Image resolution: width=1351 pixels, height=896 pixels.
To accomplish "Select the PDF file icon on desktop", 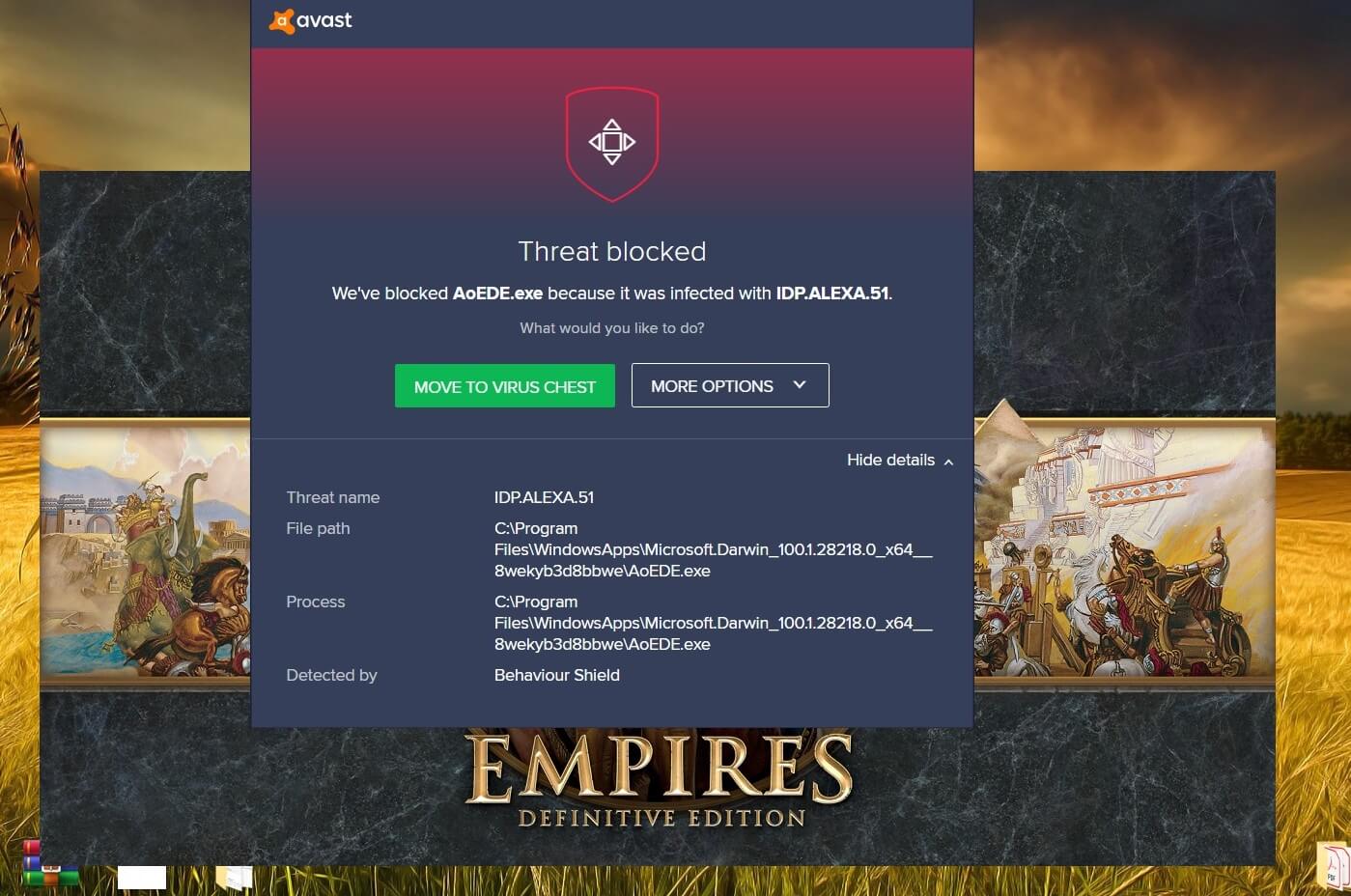I will [x=1333, y=865].
